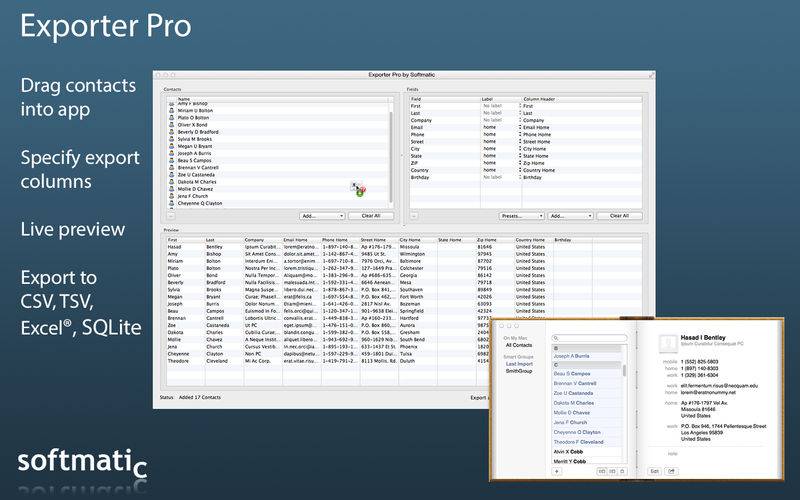Click Clear All under the Contacts list
The height and width of the screenshot is (500, 800).
pyautogui.click(x=371, y=216)
